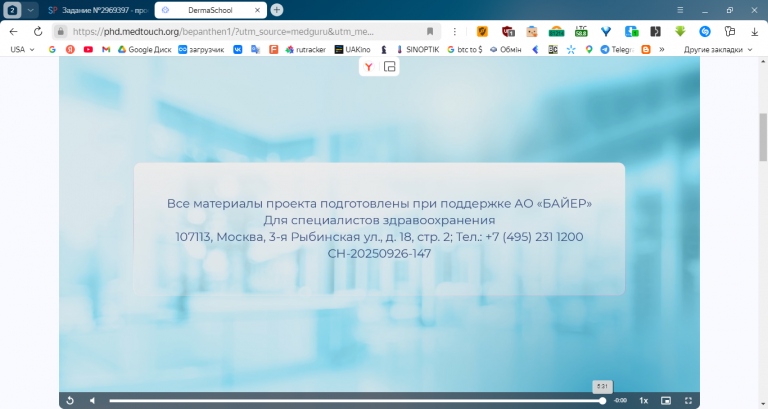
Task: Open the extensions puzzle-piece menu
Action: click(730, 31)
